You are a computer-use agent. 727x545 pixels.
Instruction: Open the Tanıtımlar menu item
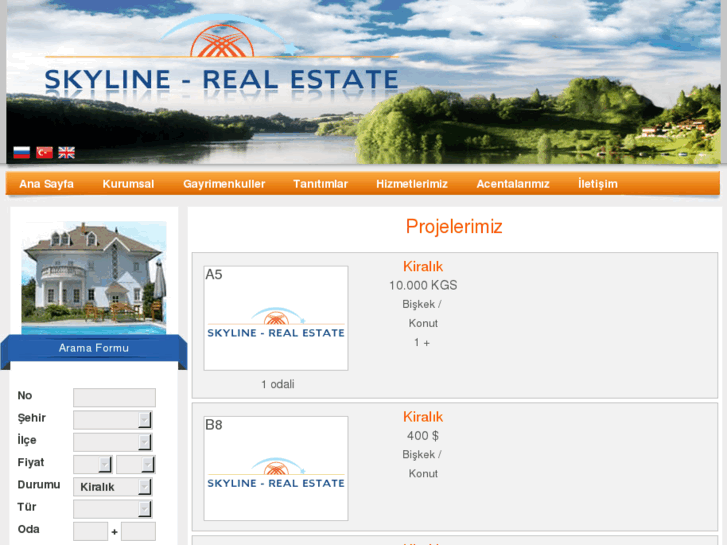(320, 184)
